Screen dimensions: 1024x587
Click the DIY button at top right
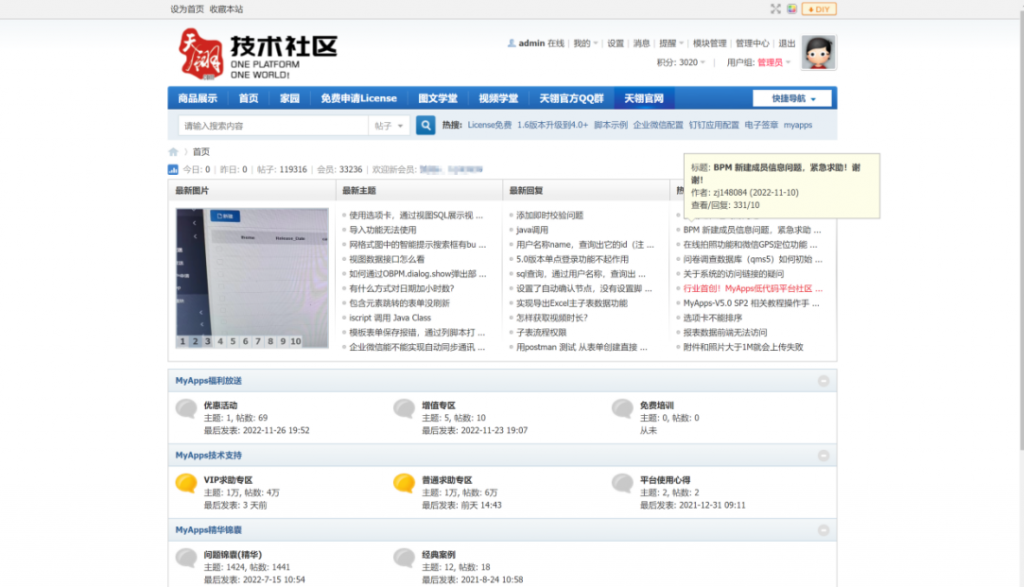(x=819, y=9)
